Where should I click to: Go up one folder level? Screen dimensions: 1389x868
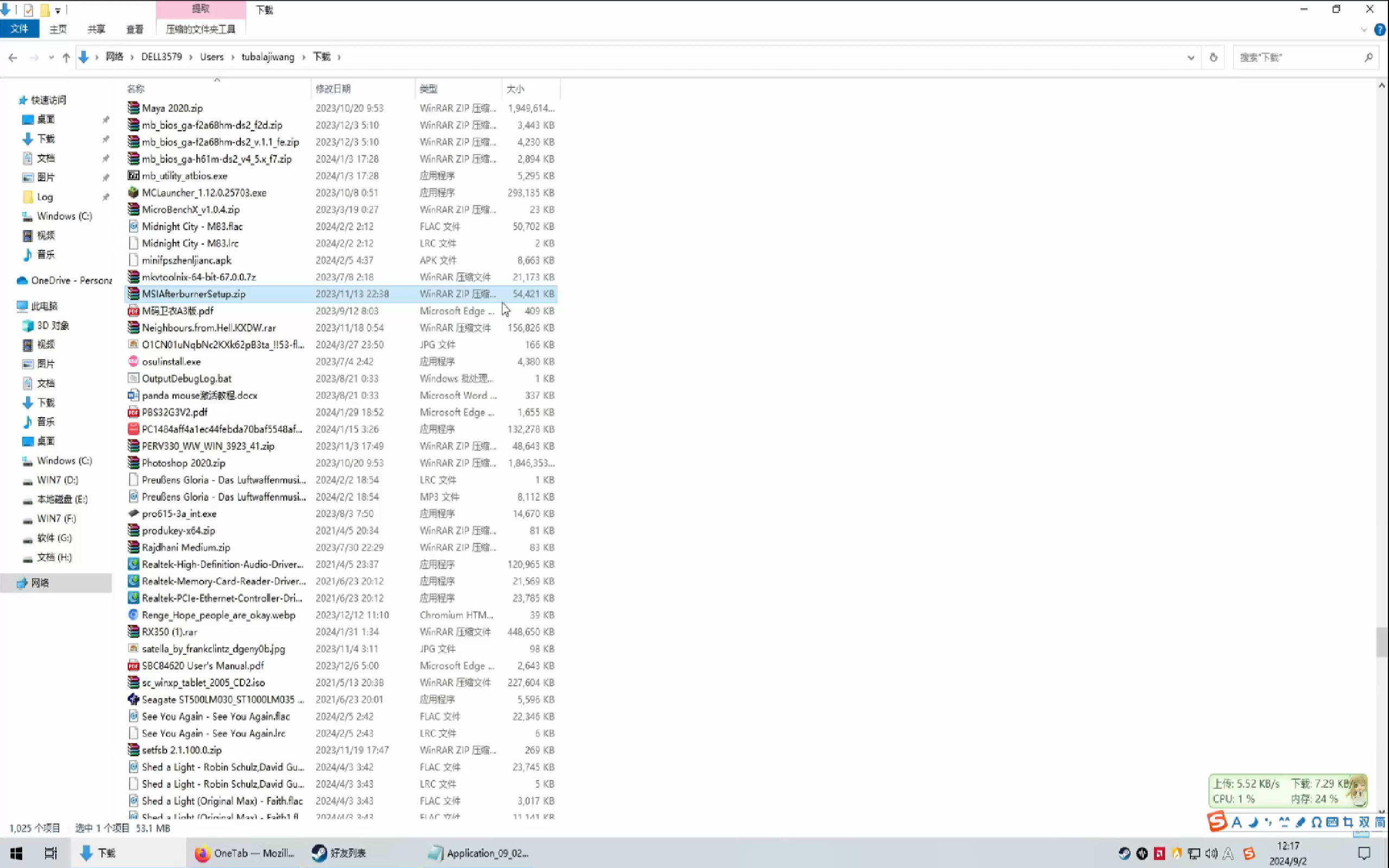[66, 58]
